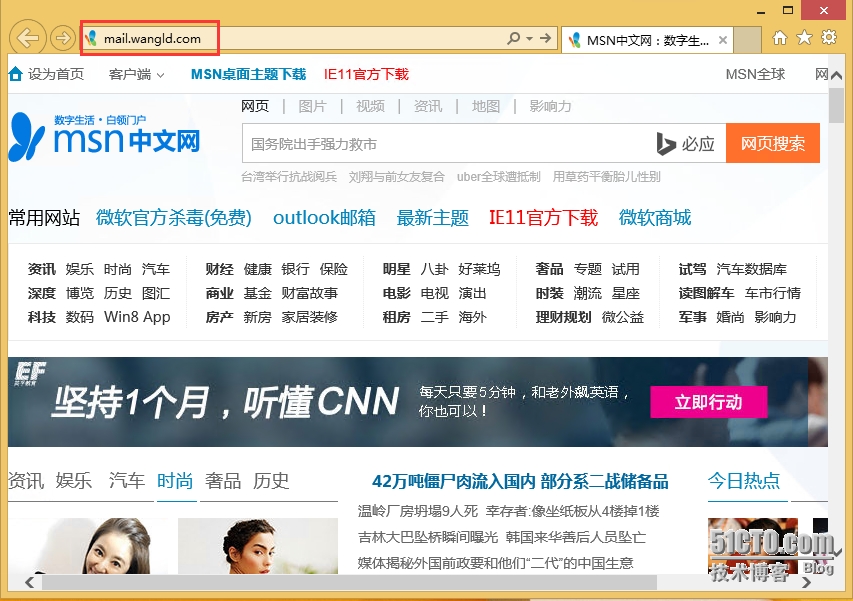This screenshot has width=853, height=601.
Task: Open the large red IE11官方下载 link
Action: (543, 218)
